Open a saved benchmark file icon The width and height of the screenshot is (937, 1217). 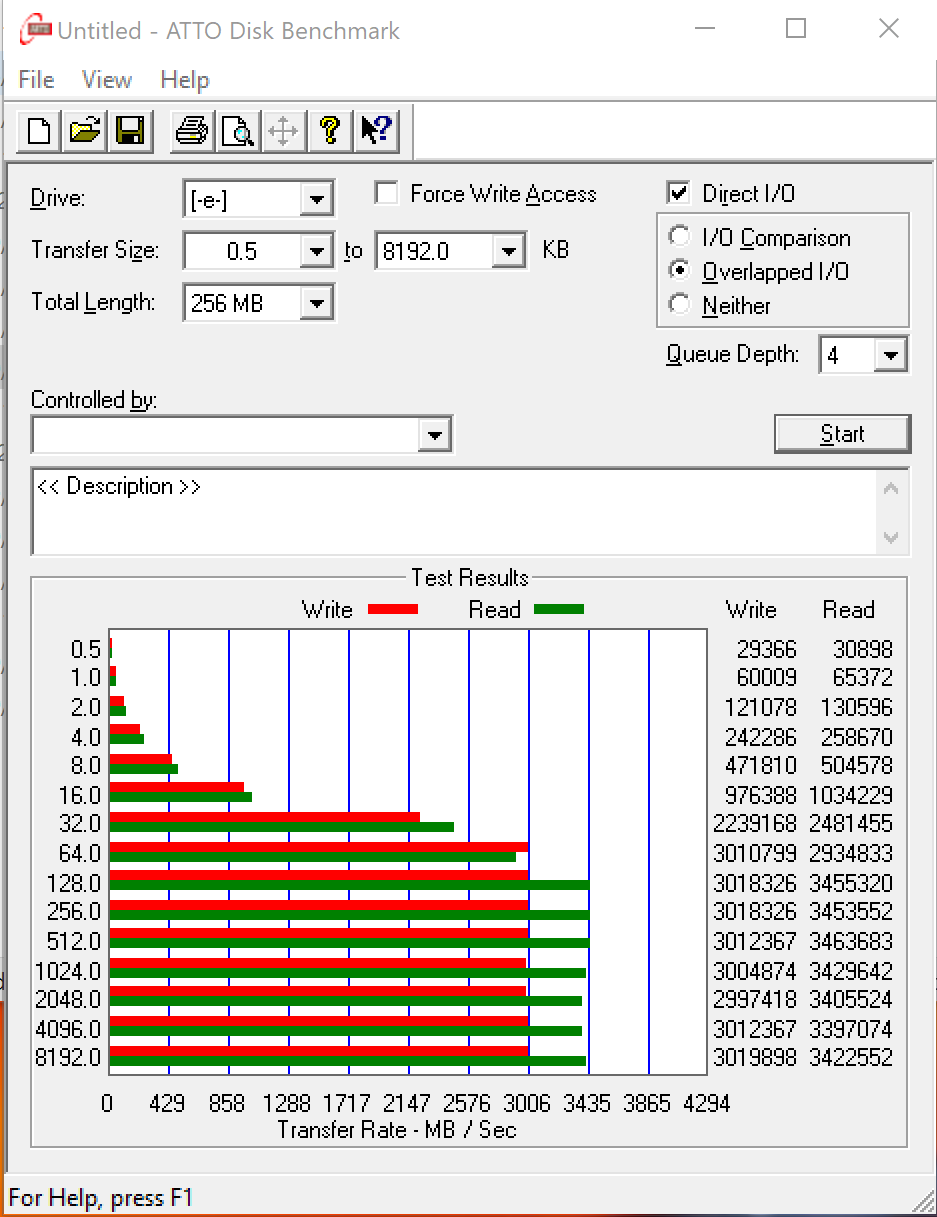click(85, 131)
